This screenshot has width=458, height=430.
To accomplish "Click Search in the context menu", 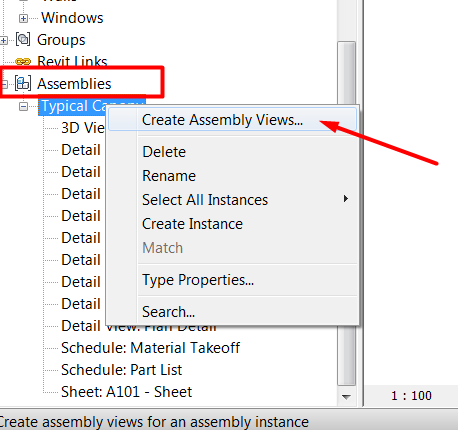I will point(168,312).
